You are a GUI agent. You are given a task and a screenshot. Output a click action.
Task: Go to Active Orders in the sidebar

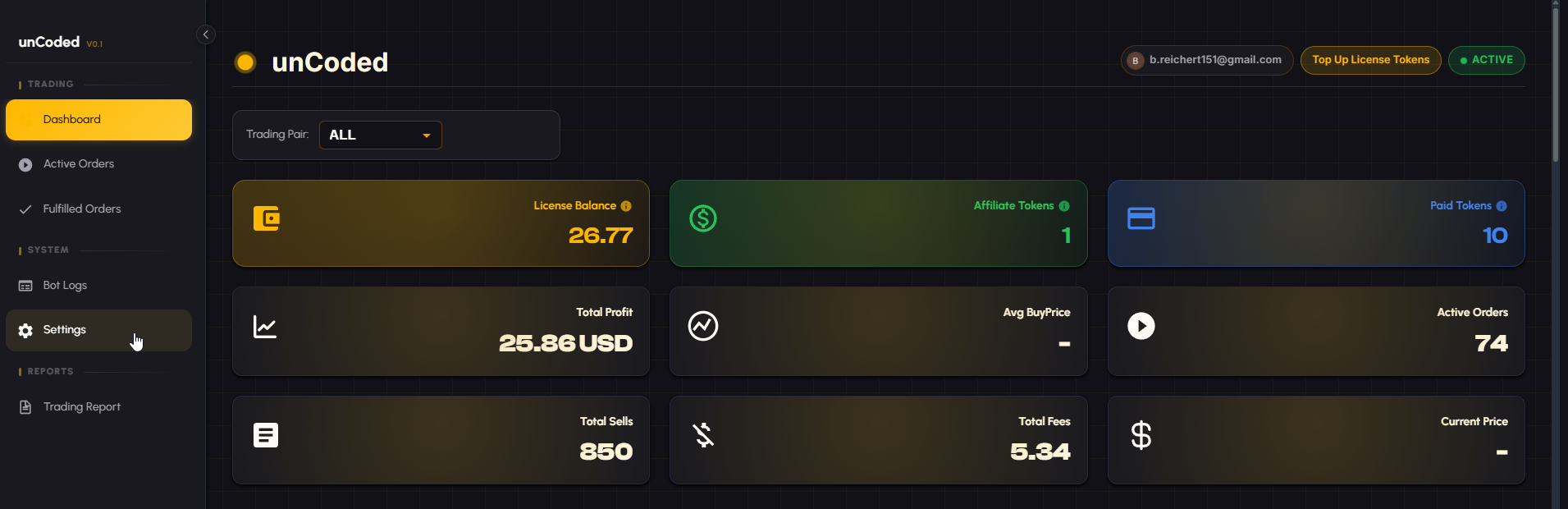click(x=79, y=164)
